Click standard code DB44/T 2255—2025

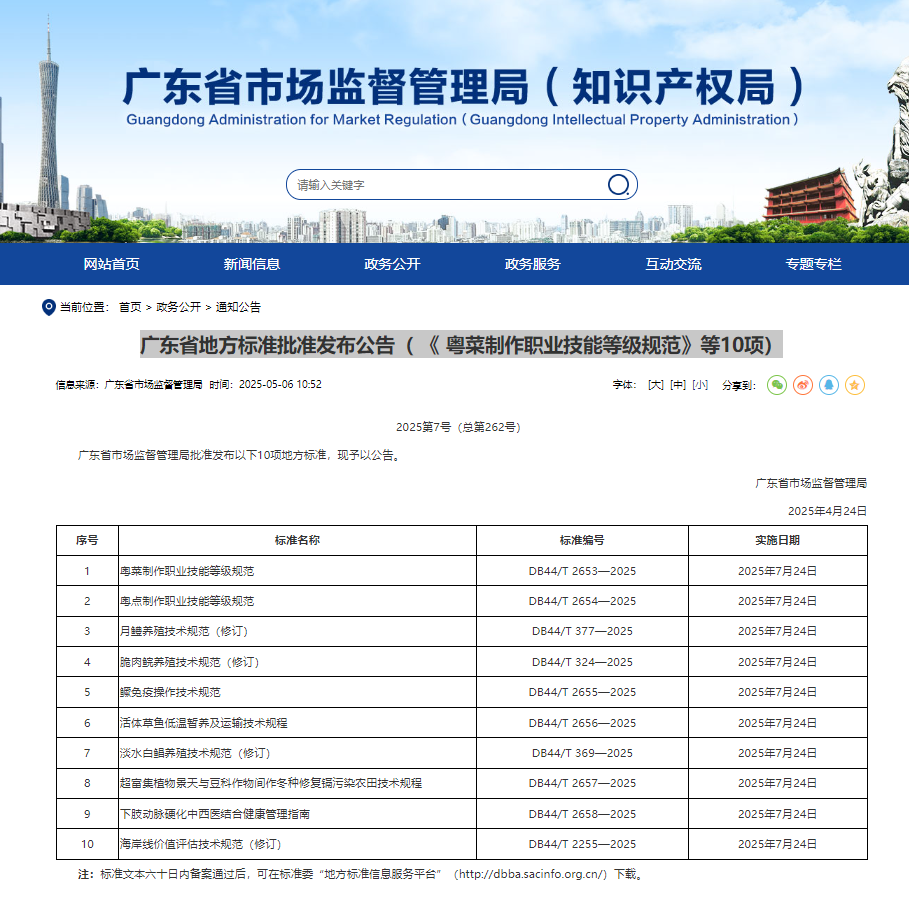582,844
